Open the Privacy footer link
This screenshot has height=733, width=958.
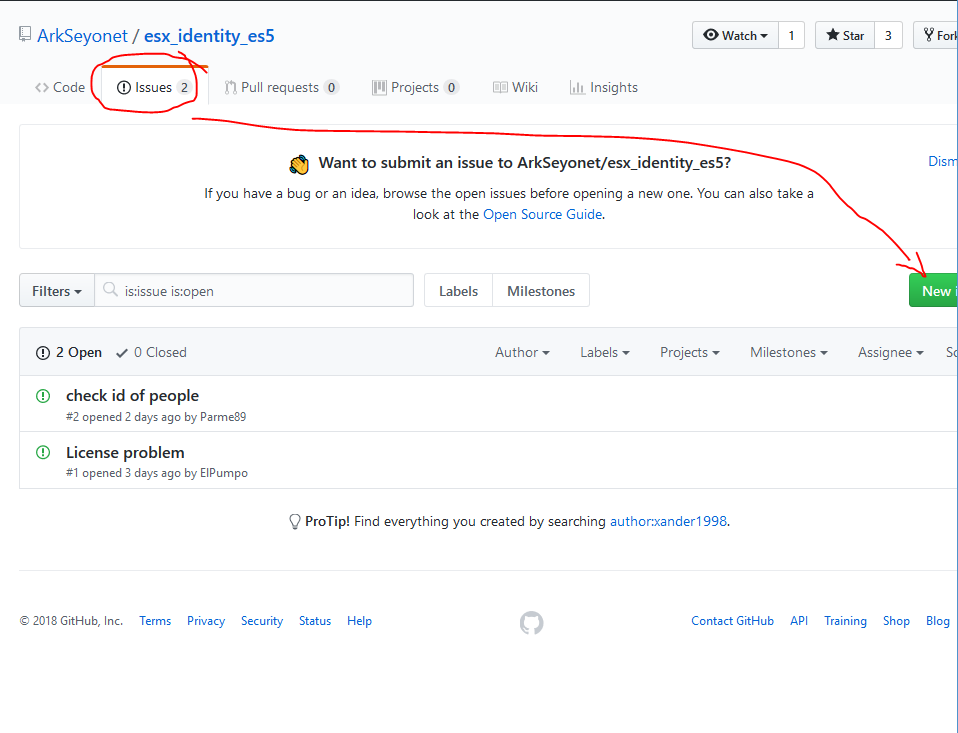(x=206, y=621)
